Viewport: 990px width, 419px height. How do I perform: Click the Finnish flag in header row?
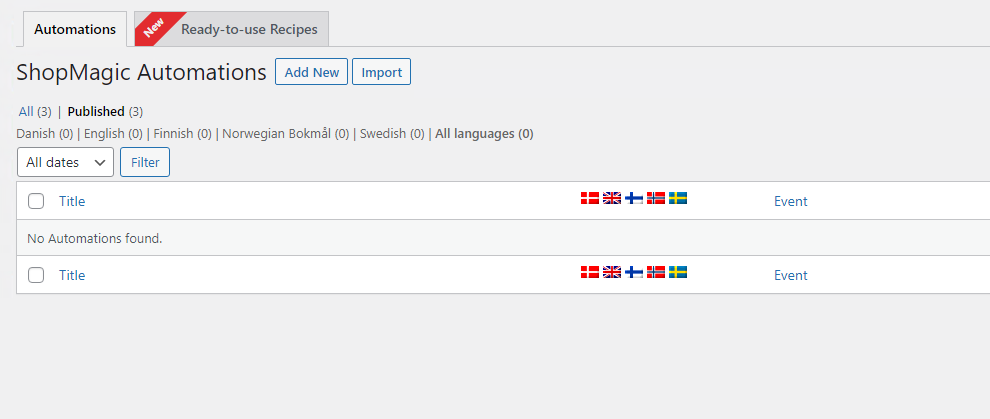(634, 198)
